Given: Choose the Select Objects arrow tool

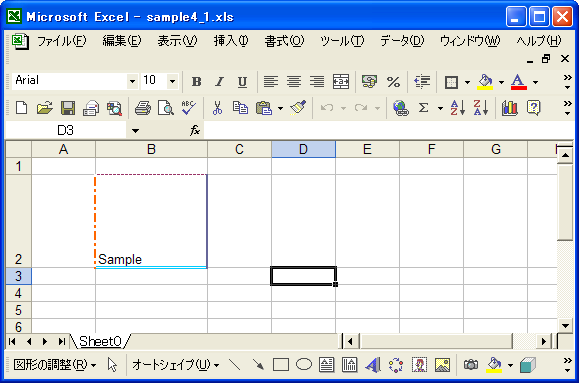Looking at the screenshot, I should 112,365.
